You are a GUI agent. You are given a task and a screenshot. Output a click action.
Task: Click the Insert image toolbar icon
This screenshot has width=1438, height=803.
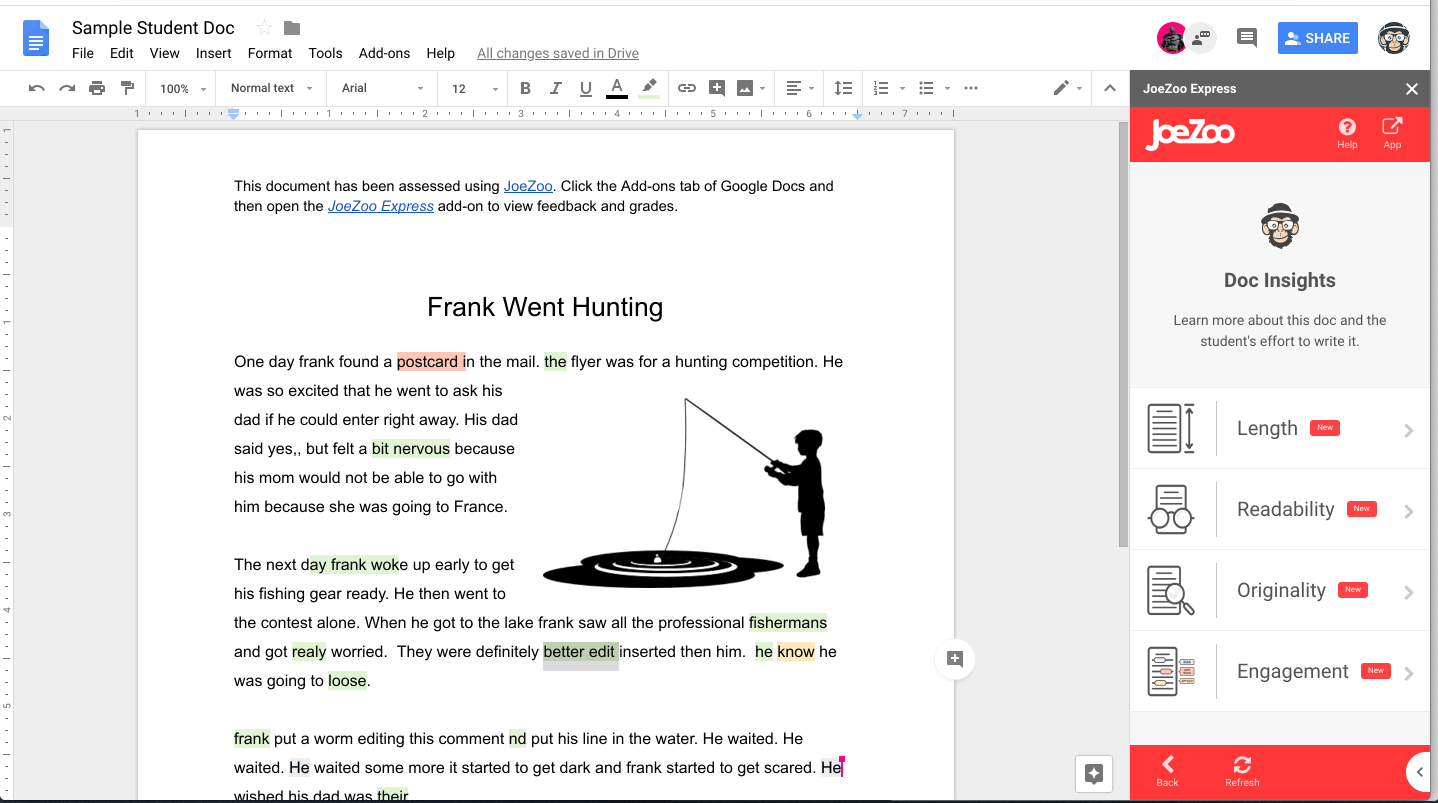(x=744, y=88)
